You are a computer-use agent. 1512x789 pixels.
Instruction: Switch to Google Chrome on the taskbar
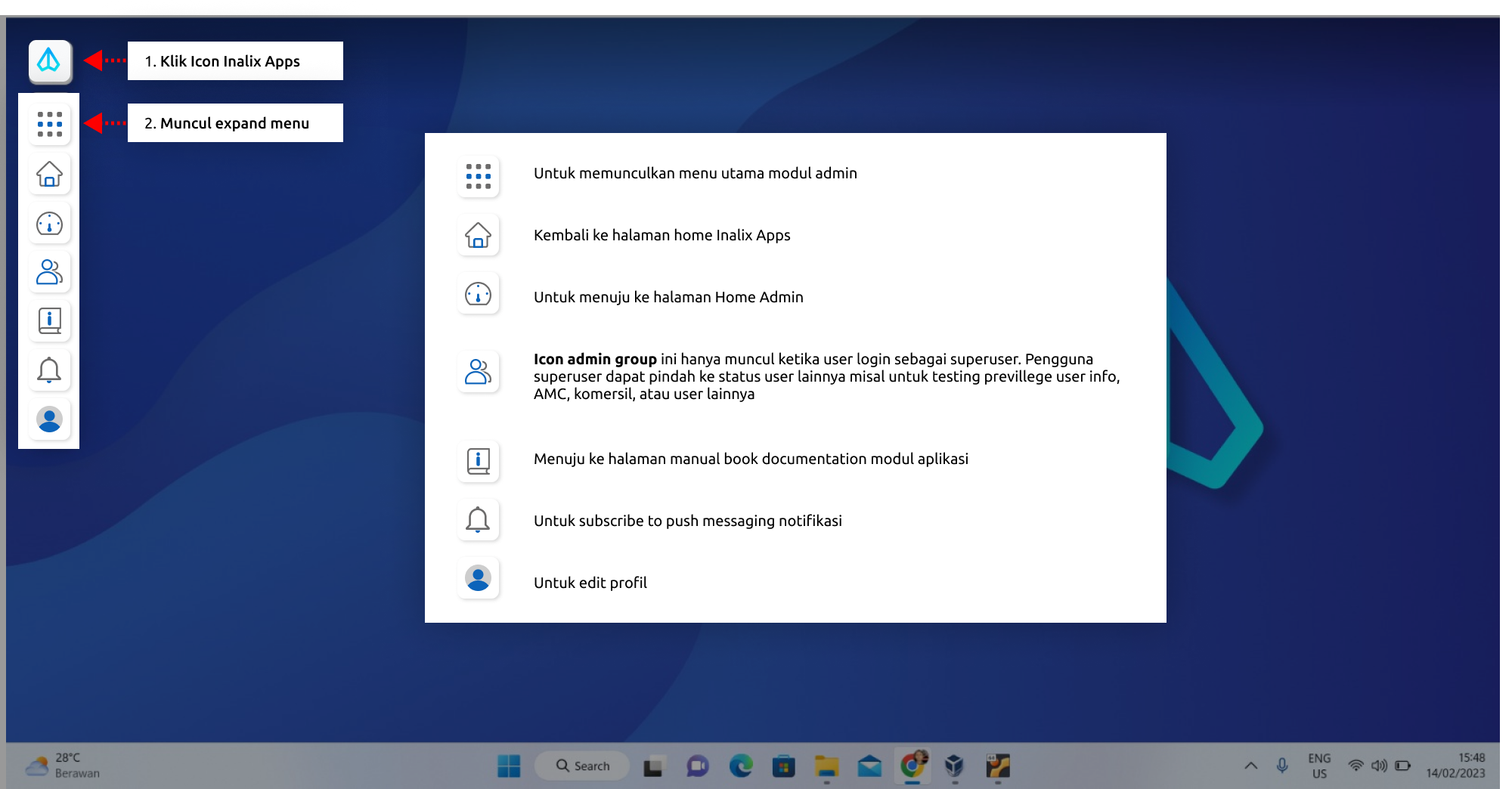pos(912,766)
